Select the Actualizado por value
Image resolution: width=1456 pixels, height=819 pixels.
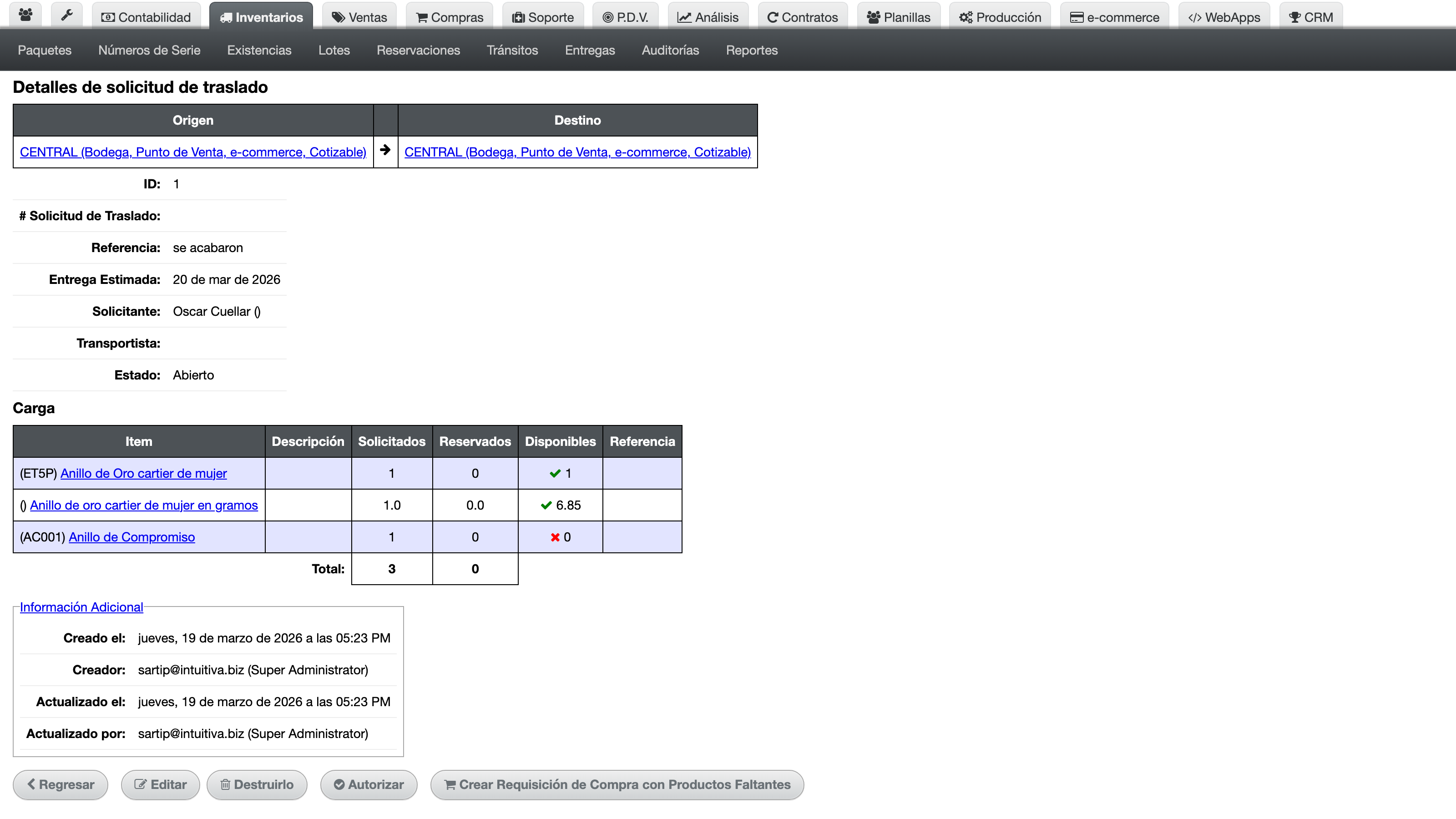tap(253, 733)
